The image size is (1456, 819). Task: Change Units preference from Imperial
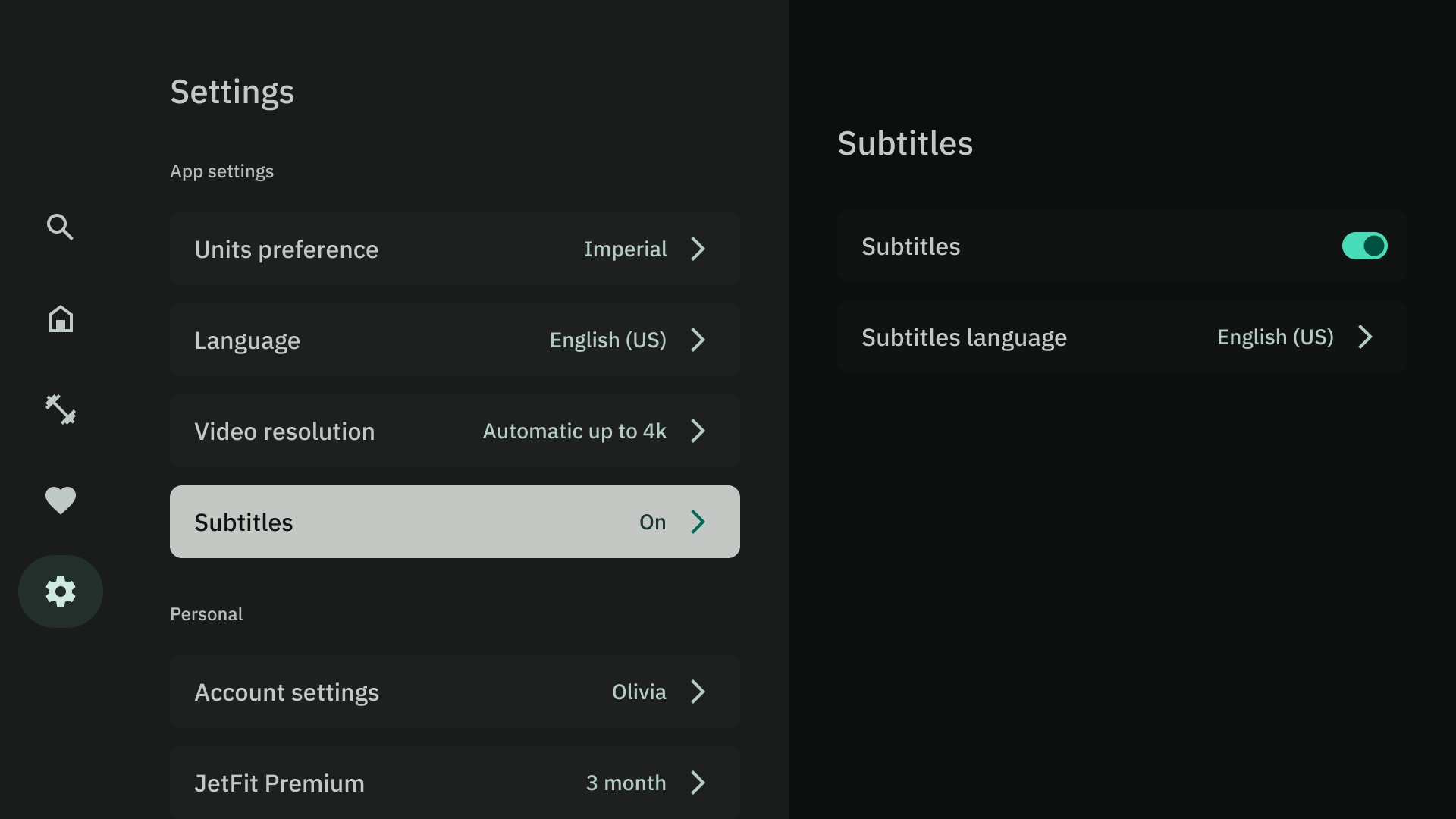point(455,248)
